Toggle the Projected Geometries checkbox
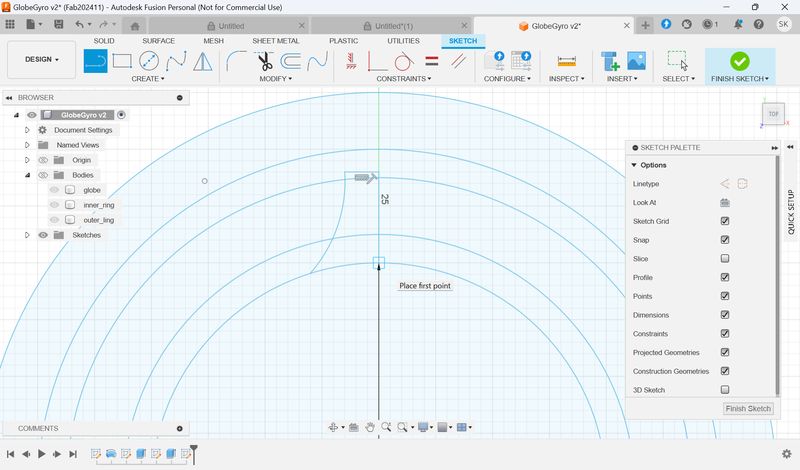The image size is (800, 470). click(x=724, y=352)
